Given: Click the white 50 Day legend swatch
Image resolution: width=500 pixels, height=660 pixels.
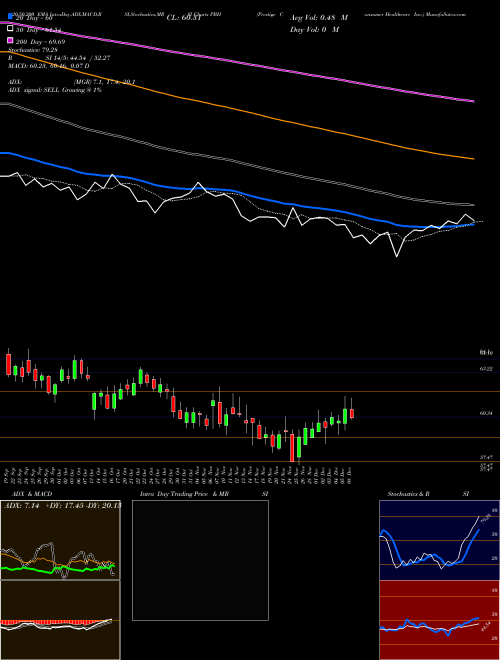Looking at the screenshot, I should click(11, 29).
